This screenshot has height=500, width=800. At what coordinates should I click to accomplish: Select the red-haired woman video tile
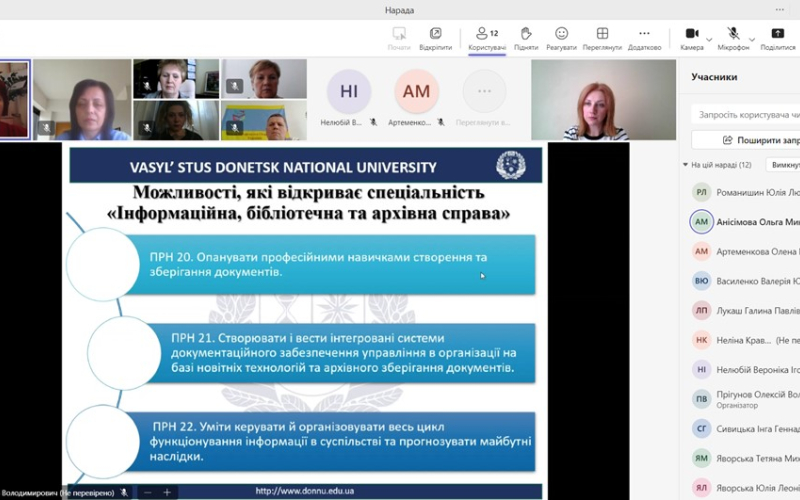[604, 99]
